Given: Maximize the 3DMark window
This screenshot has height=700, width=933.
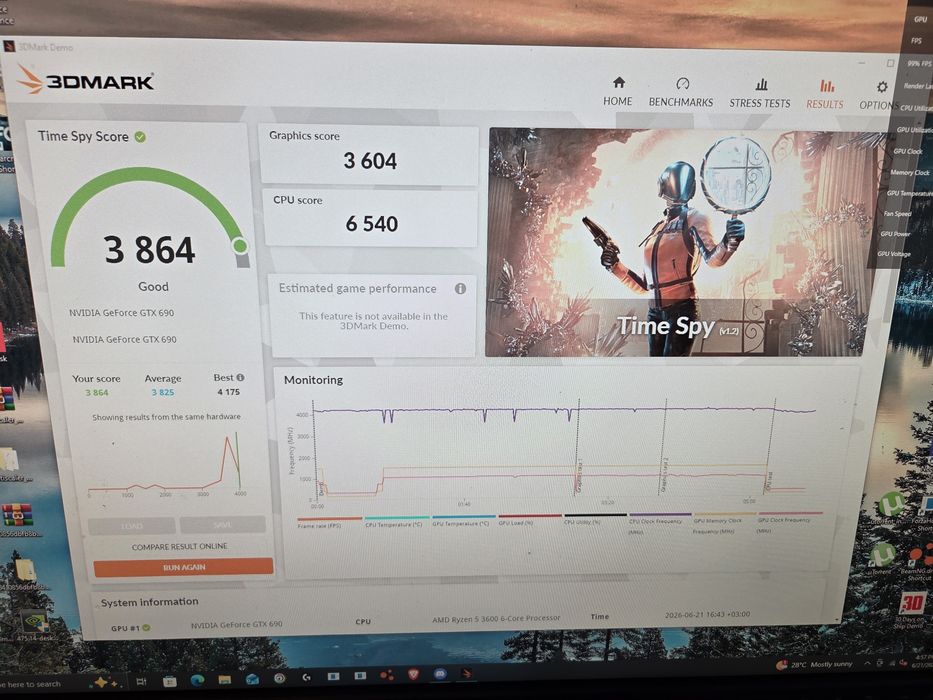Looking at the screenshot, I should [890, 63].
